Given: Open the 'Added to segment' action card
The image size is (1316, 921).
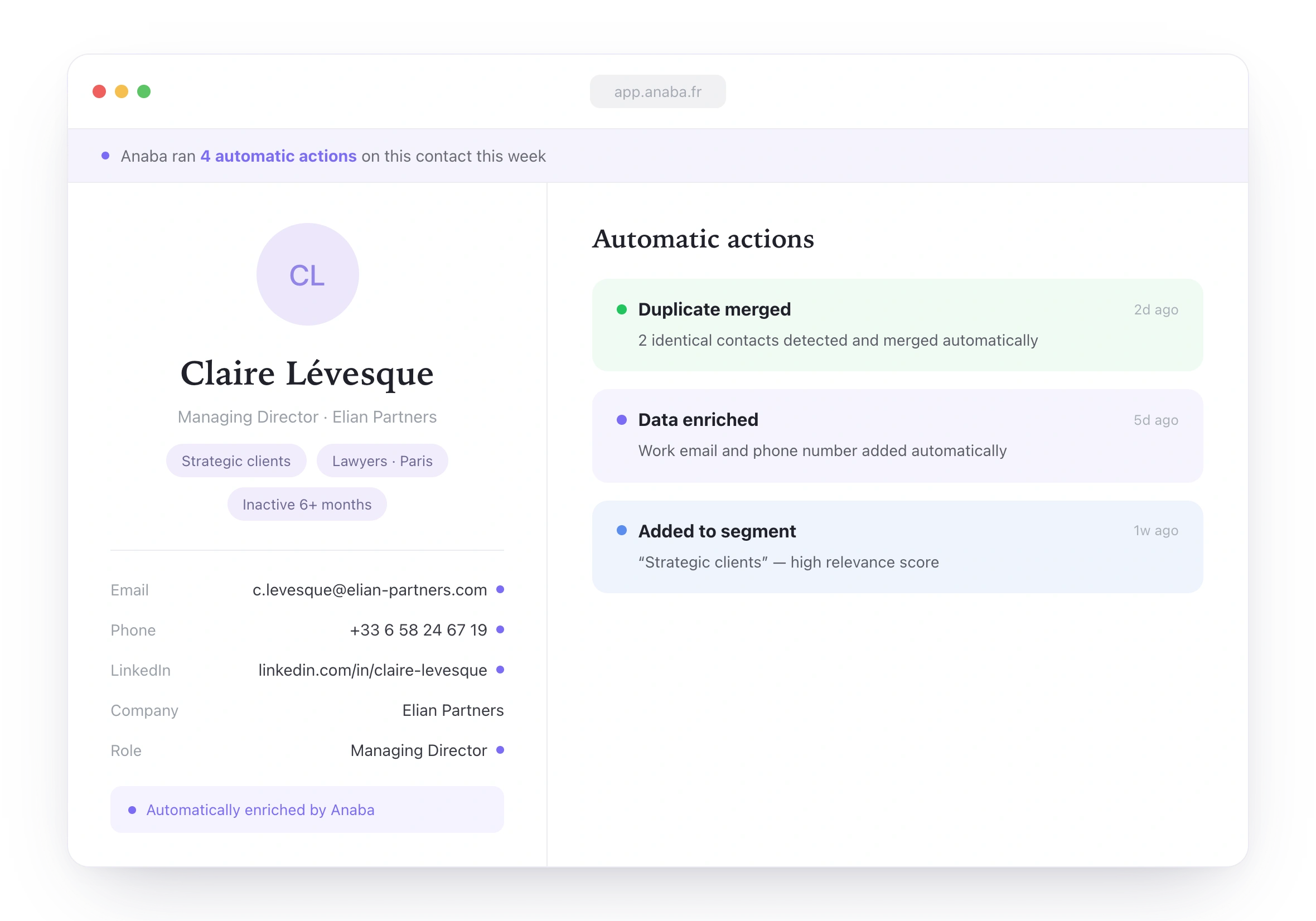Looking at the screenshot, I should 897,547.
